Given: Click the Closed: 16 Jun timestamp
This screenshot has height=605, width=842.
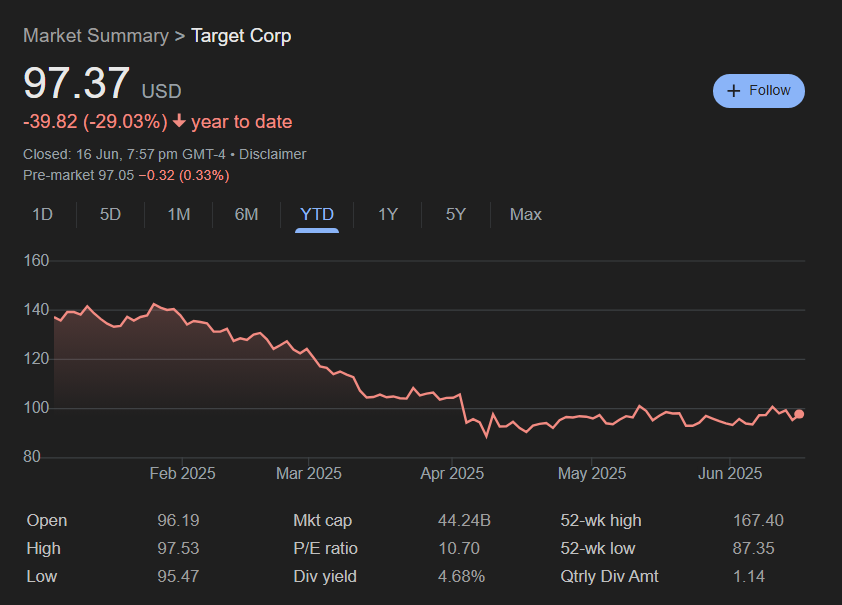Looking at the screenshot, I should pyautogui.click(x=124, y=155).
